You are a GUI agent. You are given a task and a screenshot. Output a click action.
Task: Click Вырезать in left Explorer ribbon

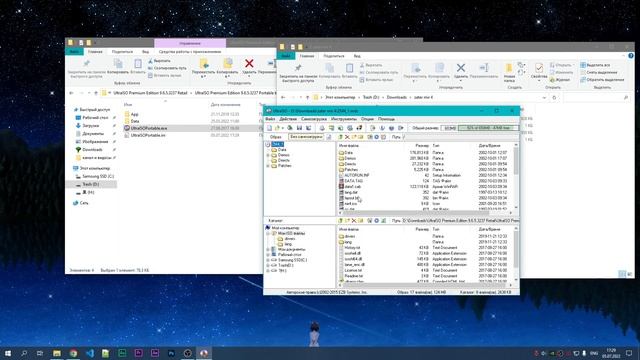tap(159, 61)
